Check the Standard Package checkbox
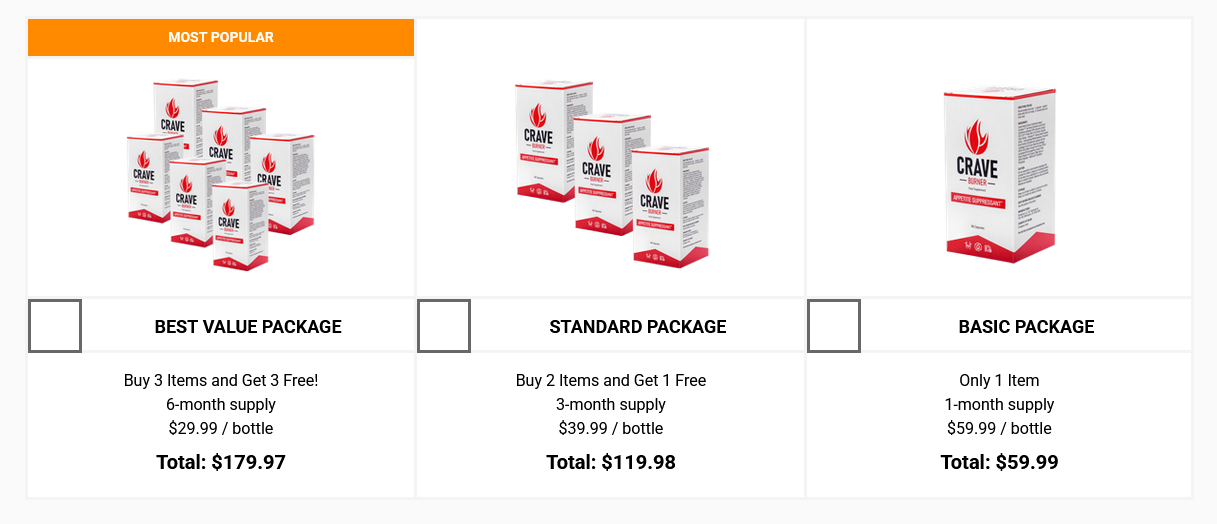 [444, 326]
